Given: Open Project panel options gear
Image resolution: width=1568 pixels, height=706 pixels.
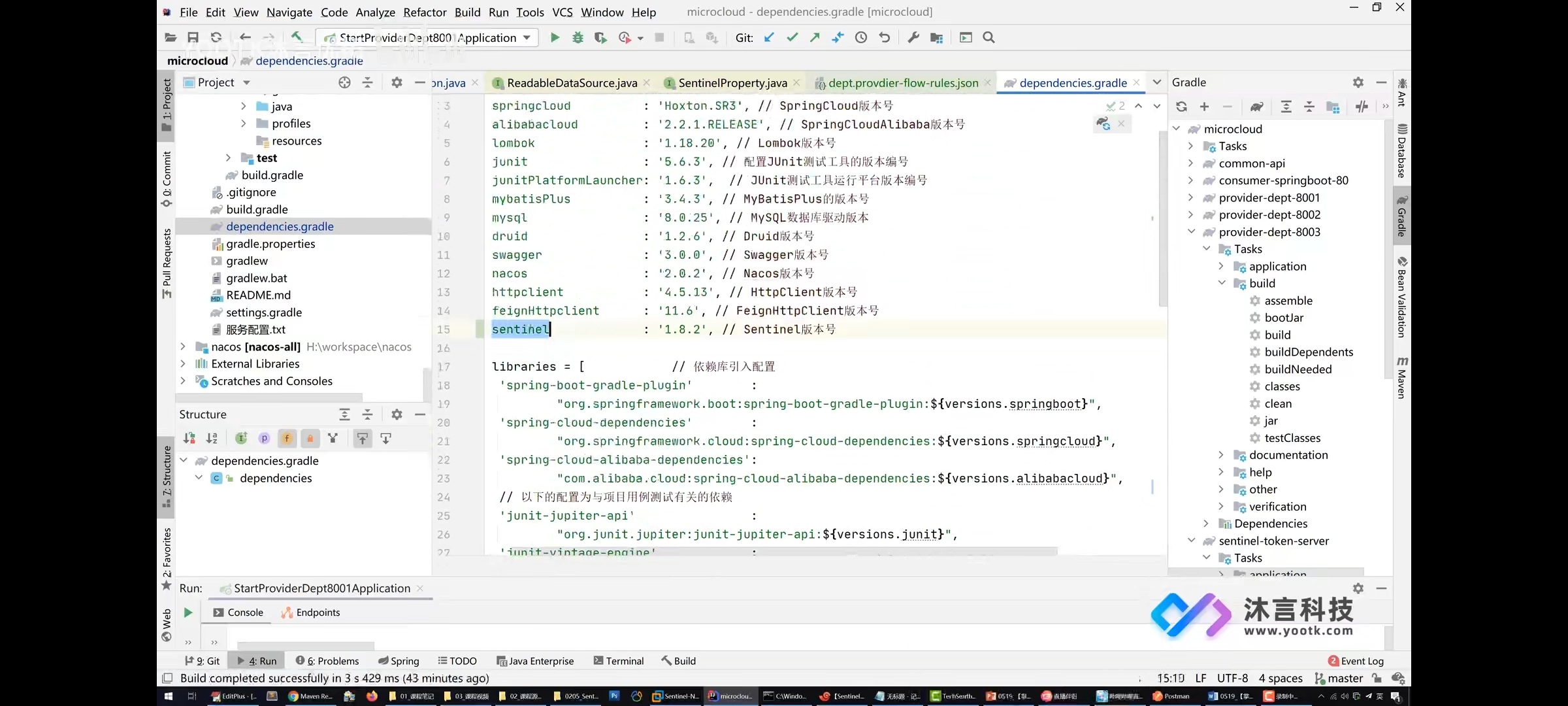Looking at the screenshot, I should pyautogui.click(x=397, y=82).
